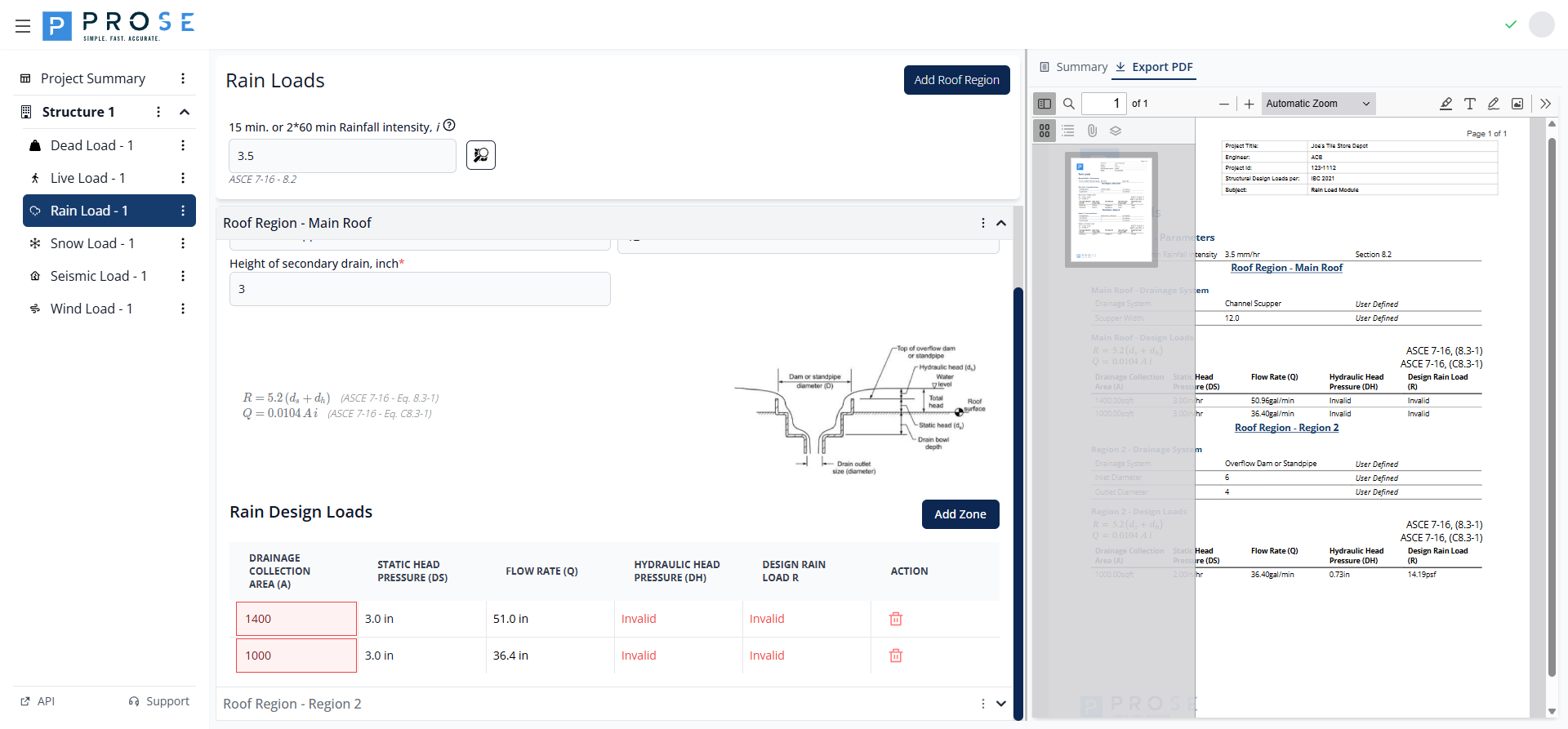This screenshot has width=1568, height=729.
Task: Toggle the PDF viewer sidebar
Action: click(1045, 104)
